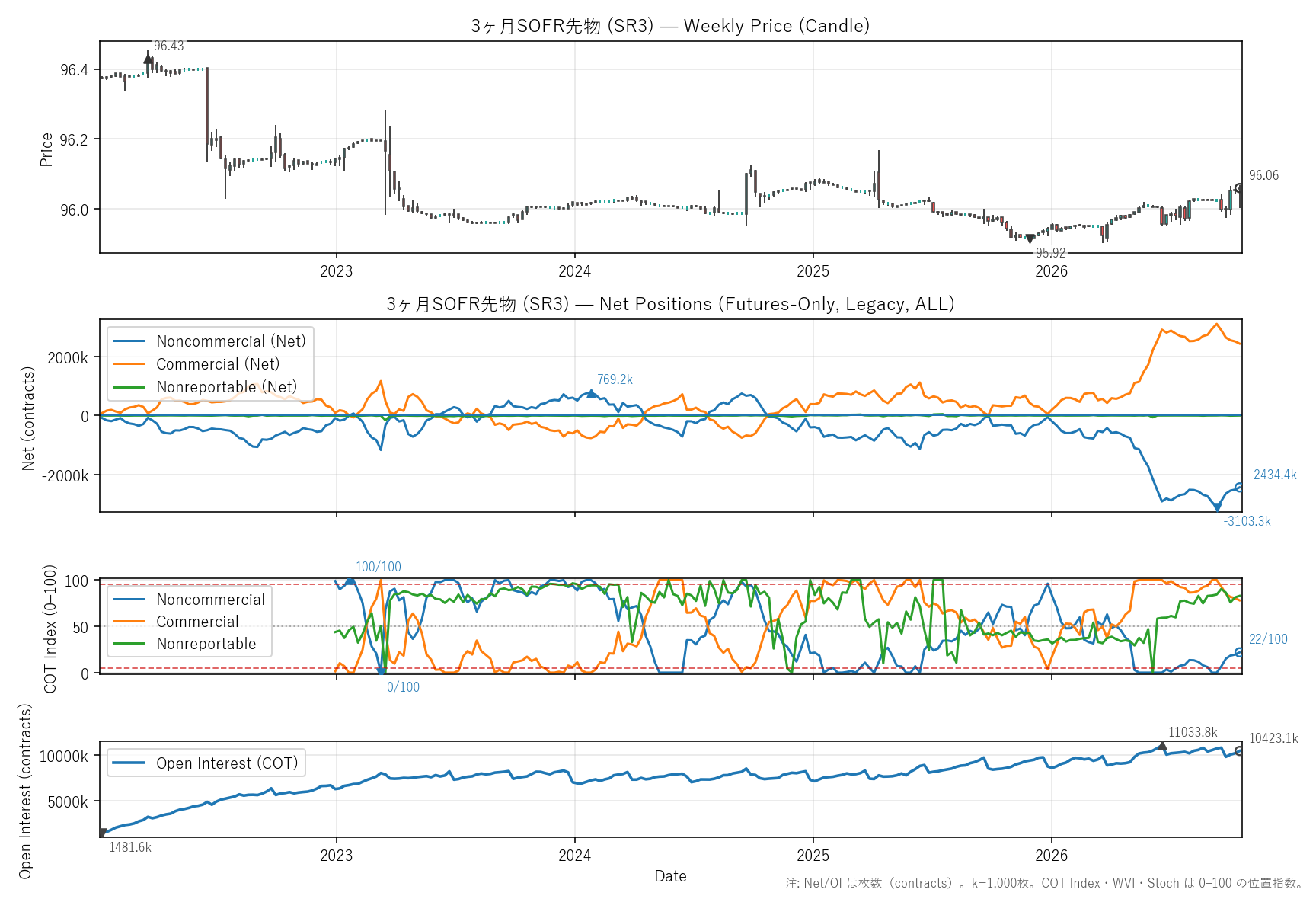
Task: Click the 96.4 price axis tick
Action: 74,71
